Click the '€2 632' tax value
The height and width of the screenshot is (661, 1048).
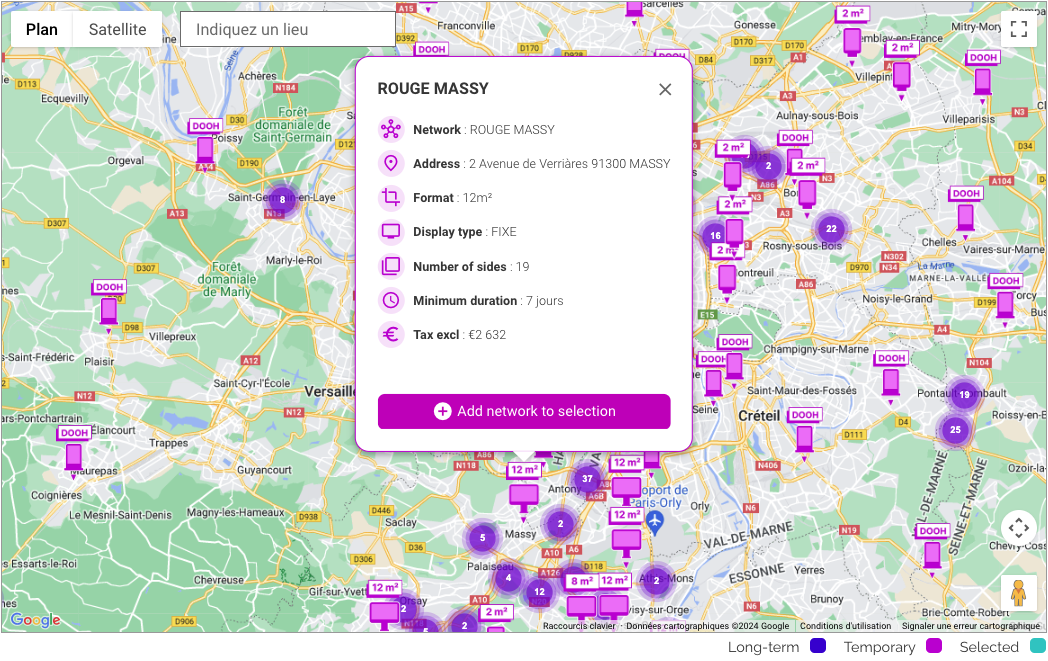[x=487, y=335]
